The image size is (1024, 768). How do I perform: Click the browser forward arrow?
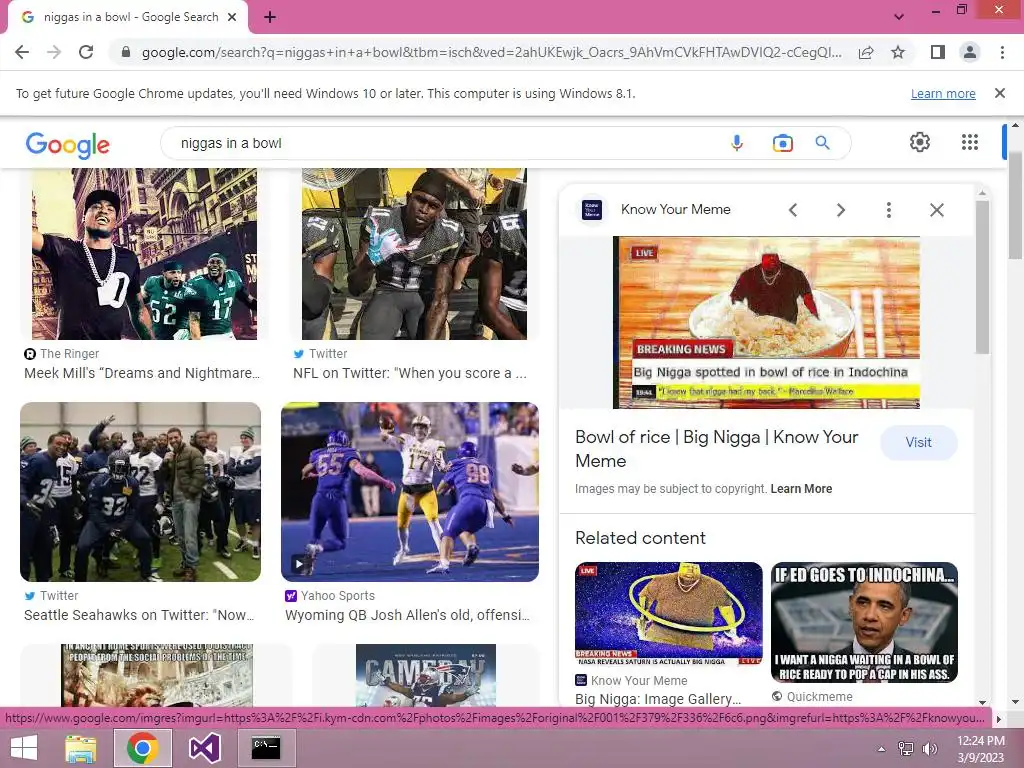[54, 52]
